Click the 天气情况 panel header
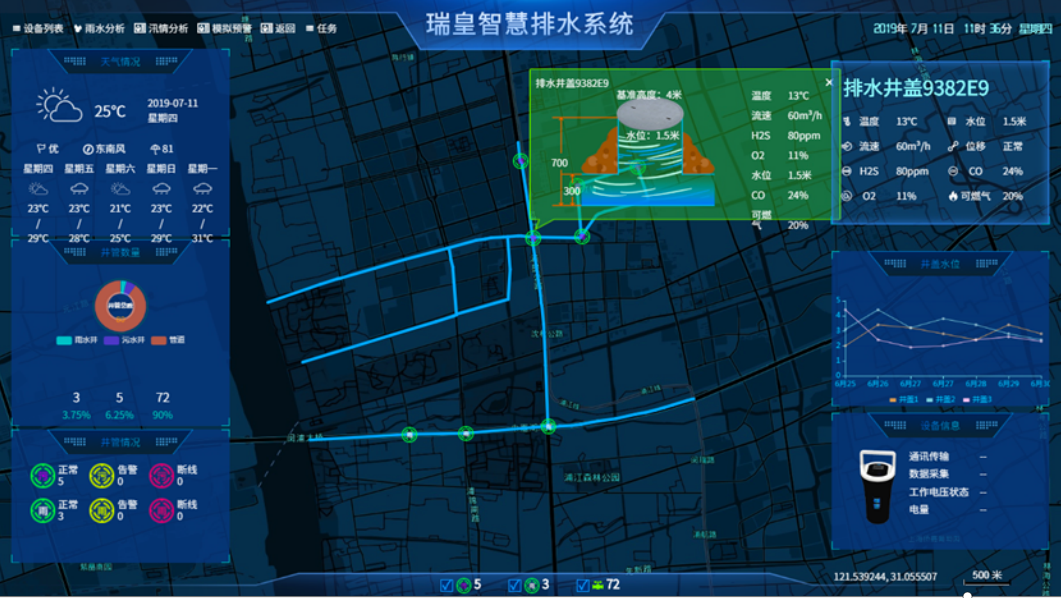 120,62
